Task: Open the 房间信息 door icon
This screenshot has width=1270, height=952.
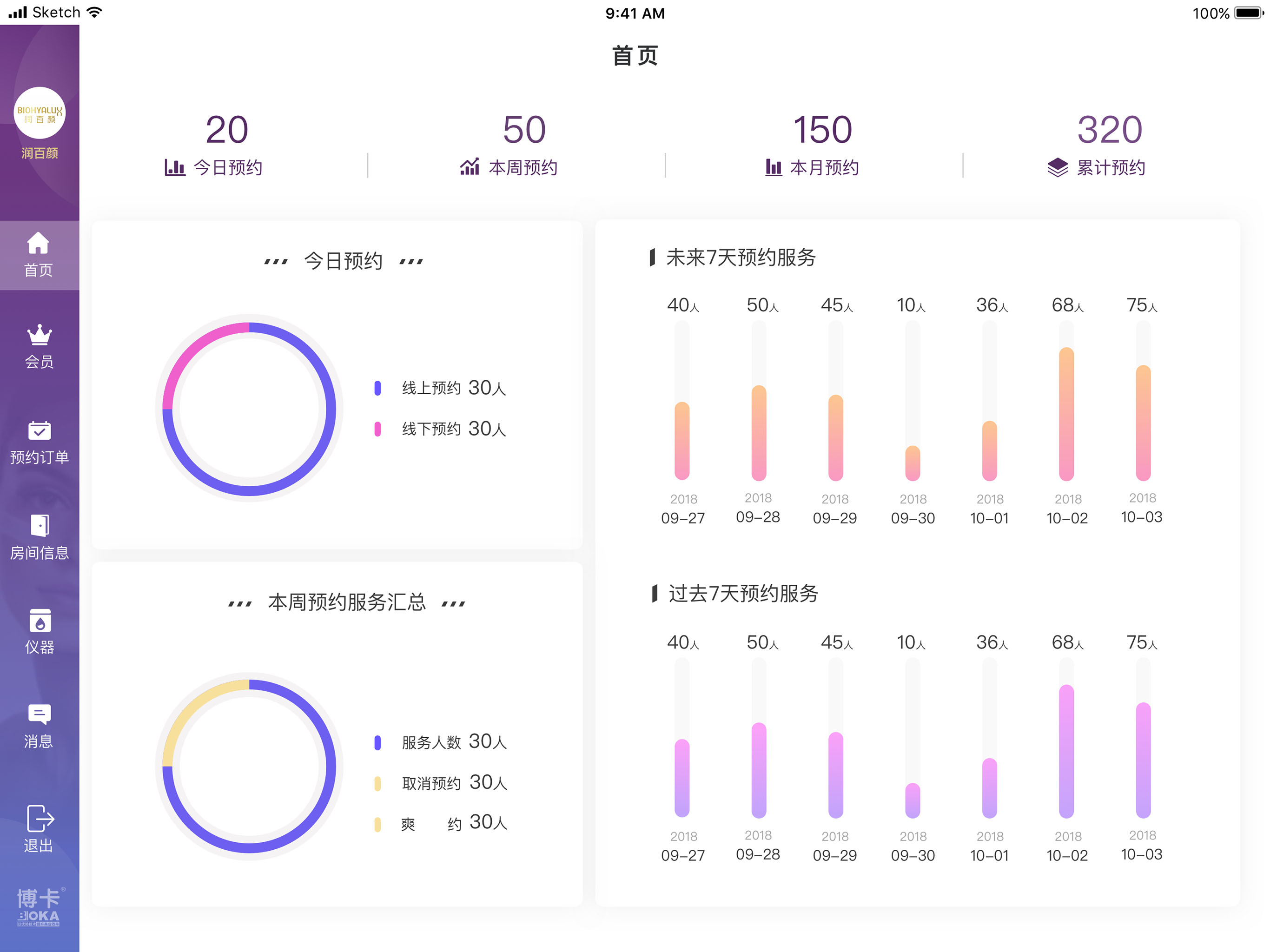Action: point(39,525)
